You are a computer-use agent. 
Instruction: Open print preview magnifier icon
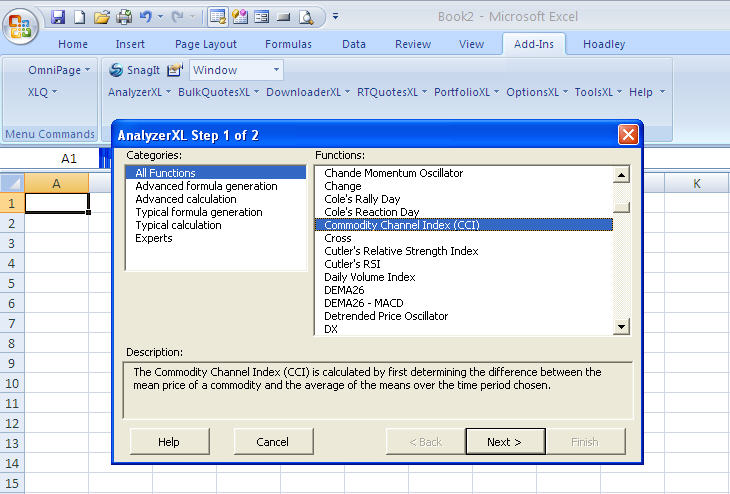pyautogui.click(x=306, y=17)
